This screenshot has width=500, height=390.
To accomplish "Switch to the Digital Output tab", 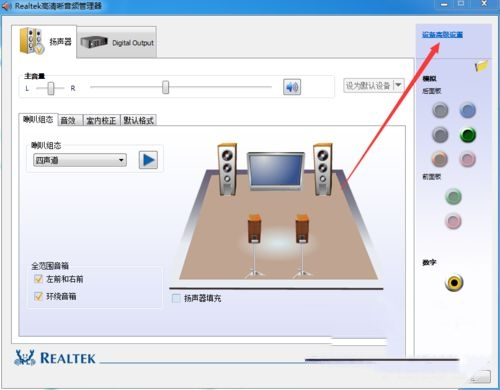I will pos(117,42).
